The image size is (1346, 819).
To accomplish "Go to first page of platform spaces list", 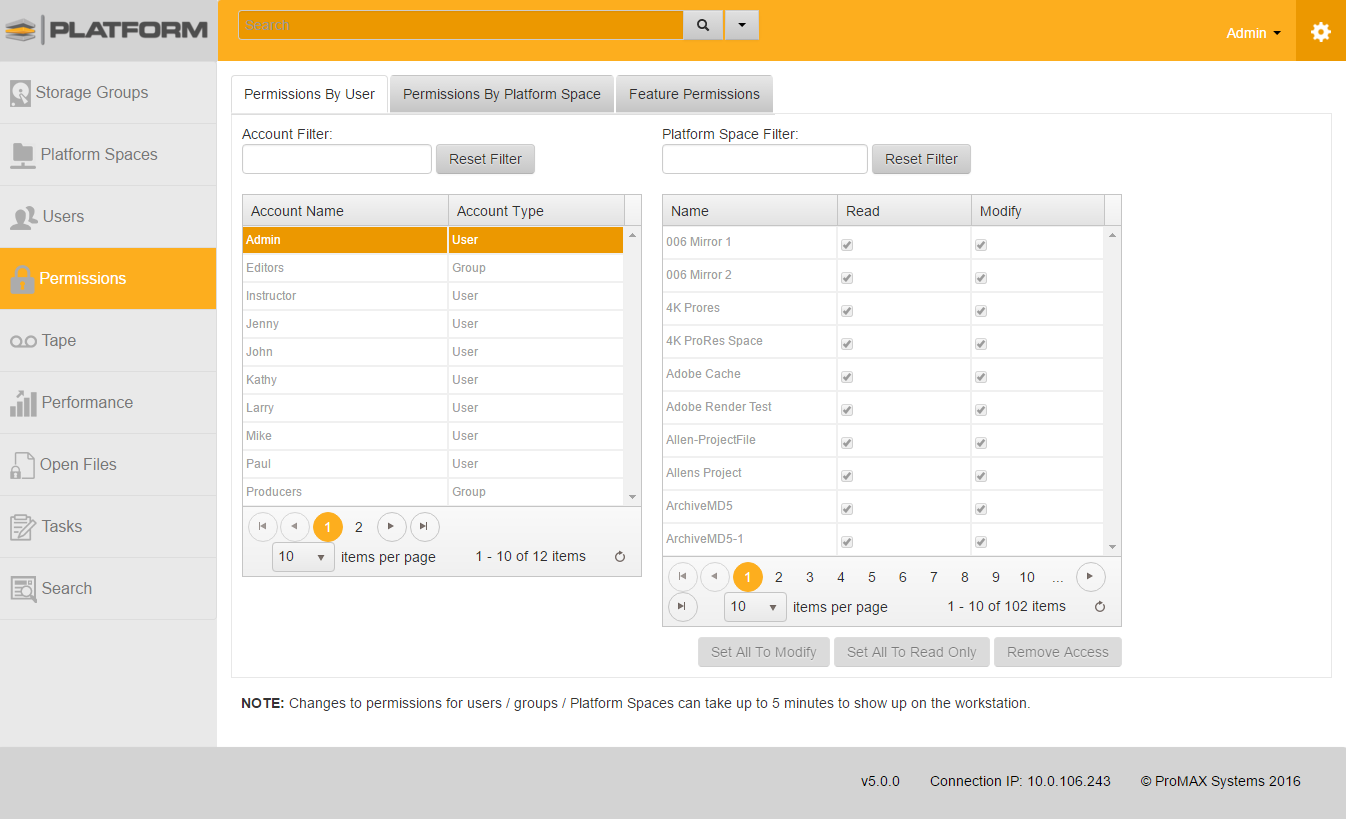I will (x=683, y=577).
